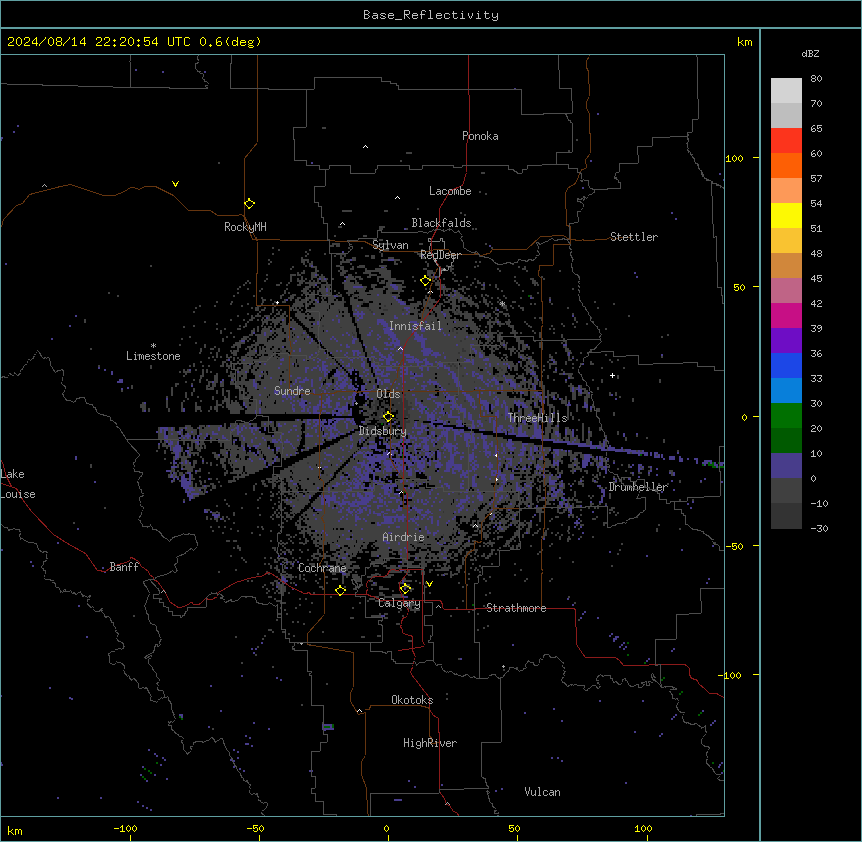The image size is (862, 842).
Task: Select the RedDeer label
Action: pyautogui.click(x=440, y=255)
